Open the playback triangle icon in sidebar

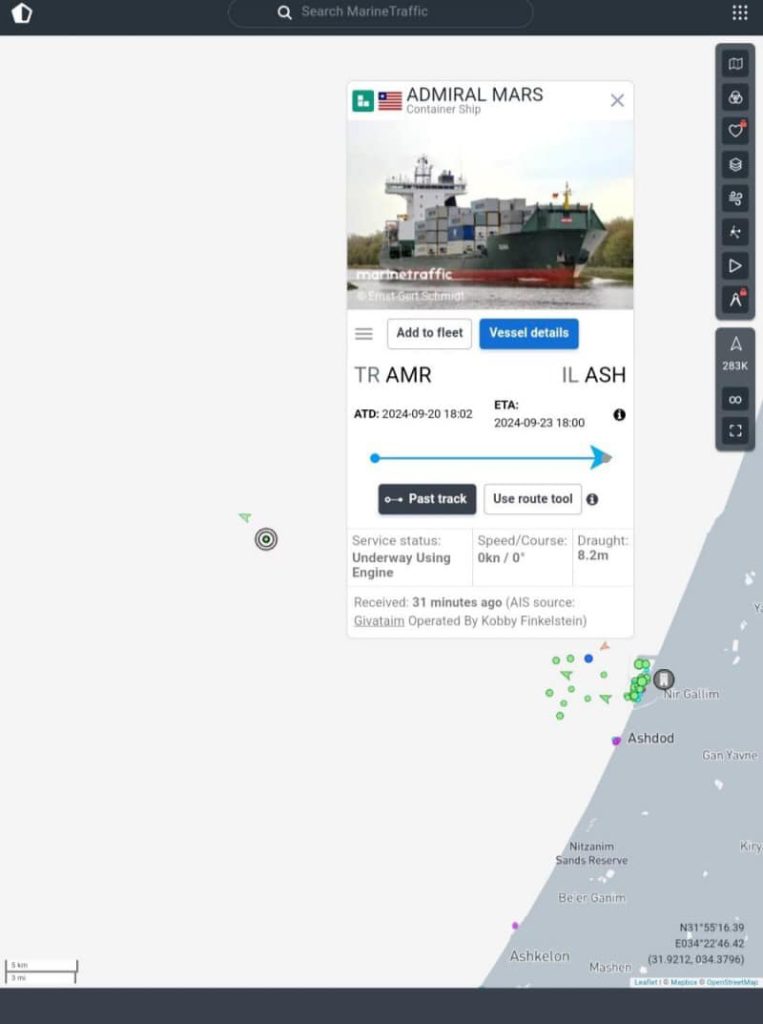click(x=735, y=266)
